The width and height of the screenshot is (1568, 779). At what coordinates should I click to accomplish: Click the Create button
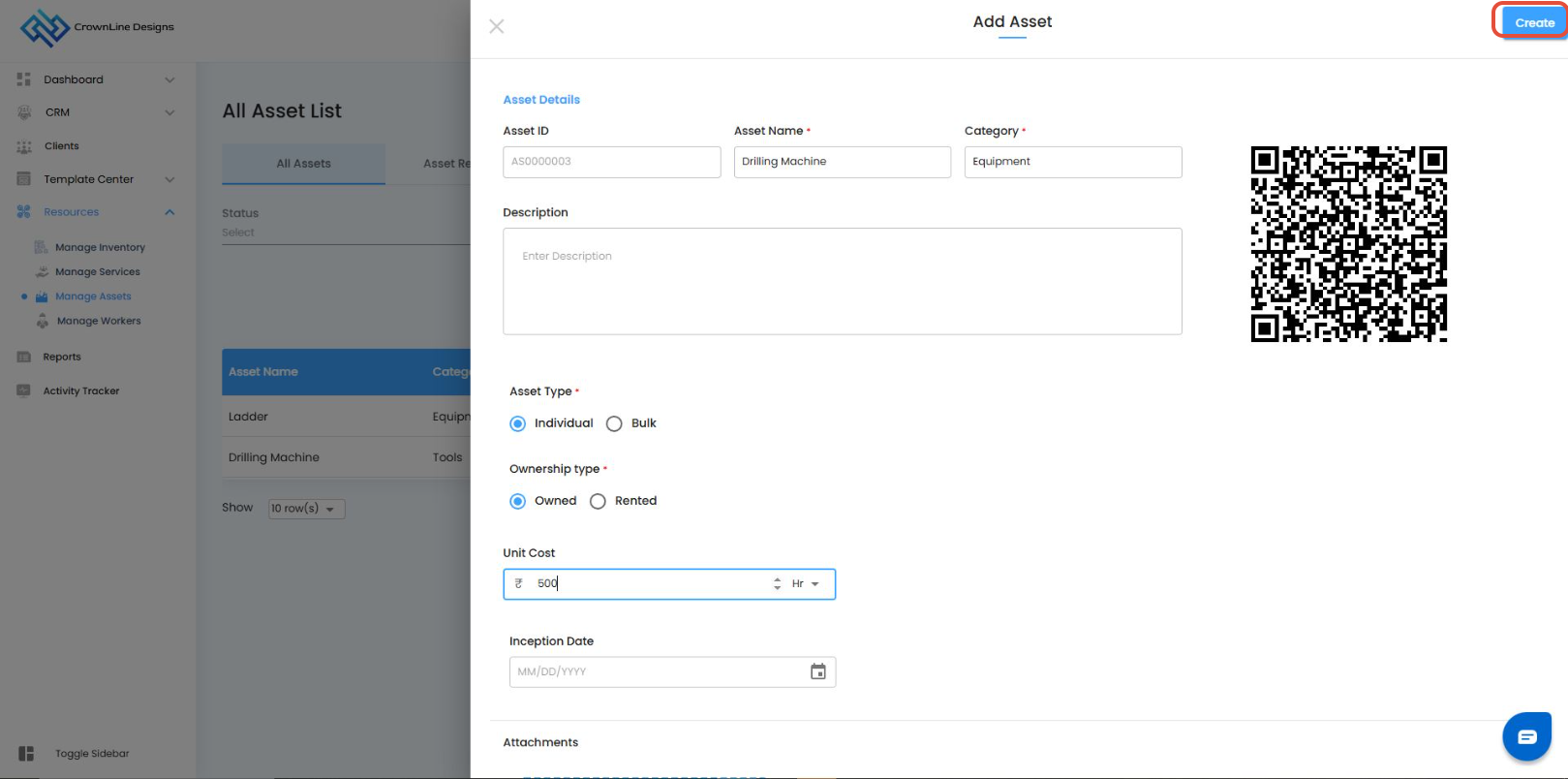tap(1533, 22)
